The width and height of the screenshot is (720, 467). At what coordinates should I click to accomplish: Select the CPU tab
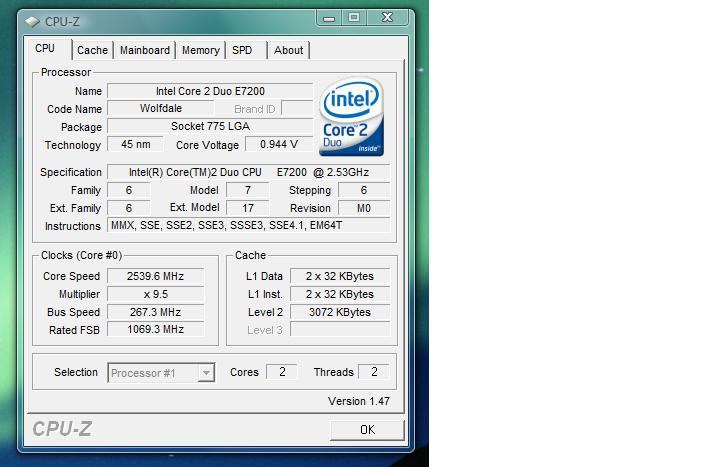(48, 48)
